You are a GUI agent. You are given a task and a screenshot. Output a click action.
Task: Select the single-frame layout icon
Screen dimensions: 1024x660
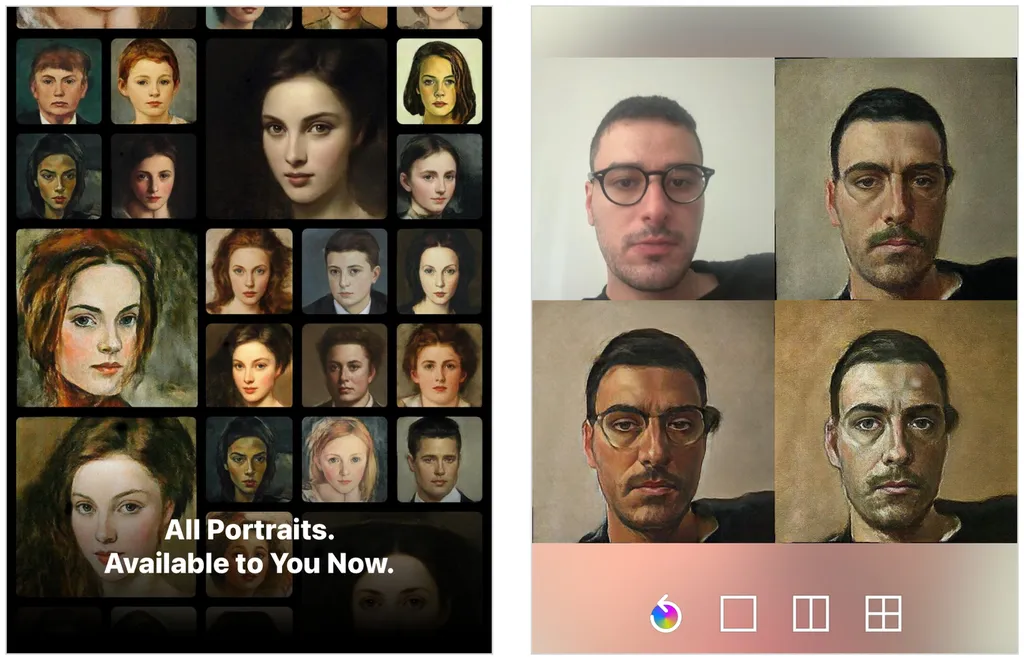(738, 614)
